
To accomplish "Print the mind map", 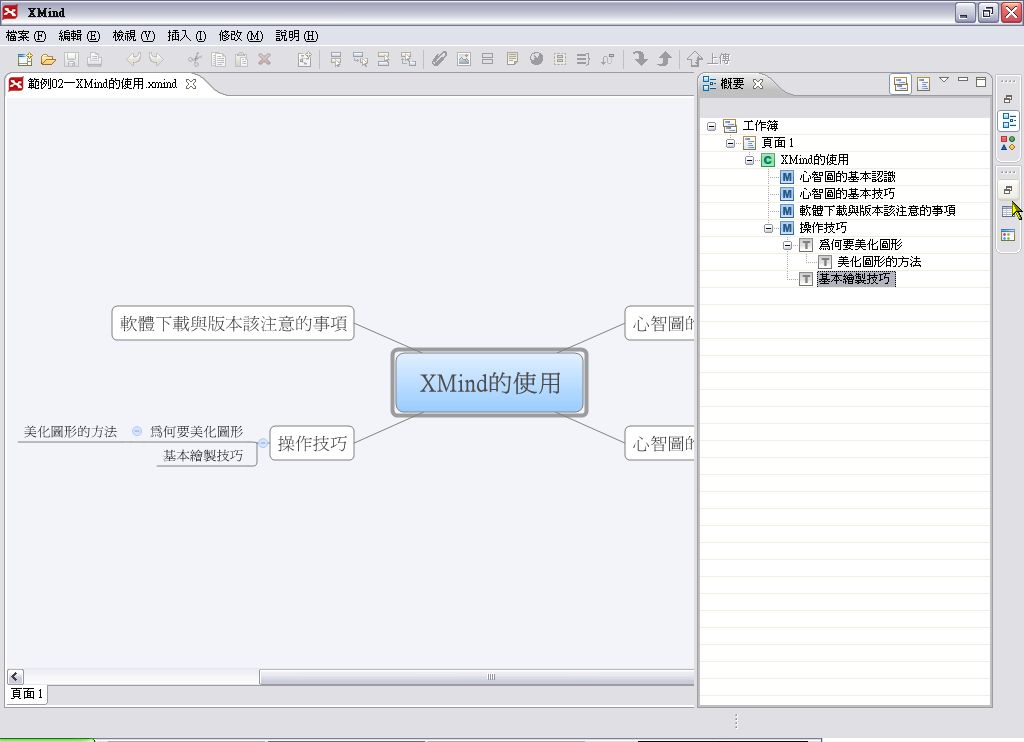I will point(95,59).
